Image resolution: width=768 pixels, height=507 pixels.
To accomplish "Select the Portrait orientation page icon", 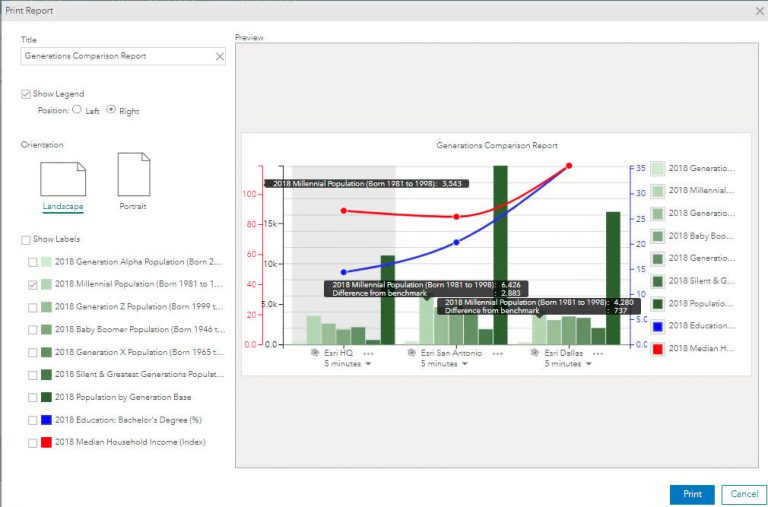I will click(134, 174).
